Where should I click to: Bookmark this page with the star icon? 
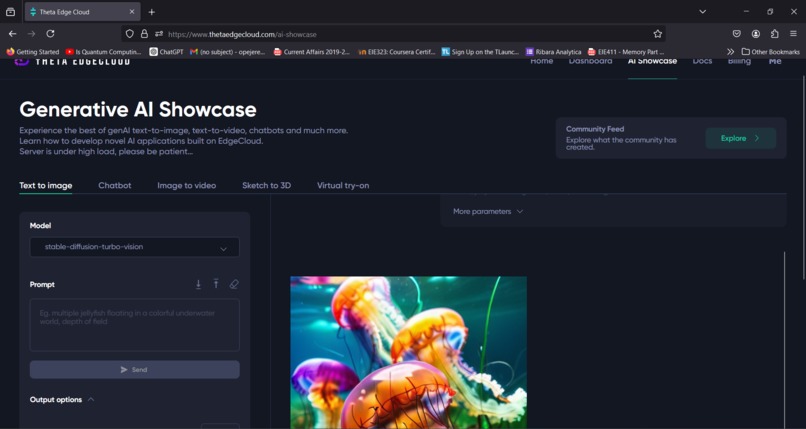click(657, 34)
